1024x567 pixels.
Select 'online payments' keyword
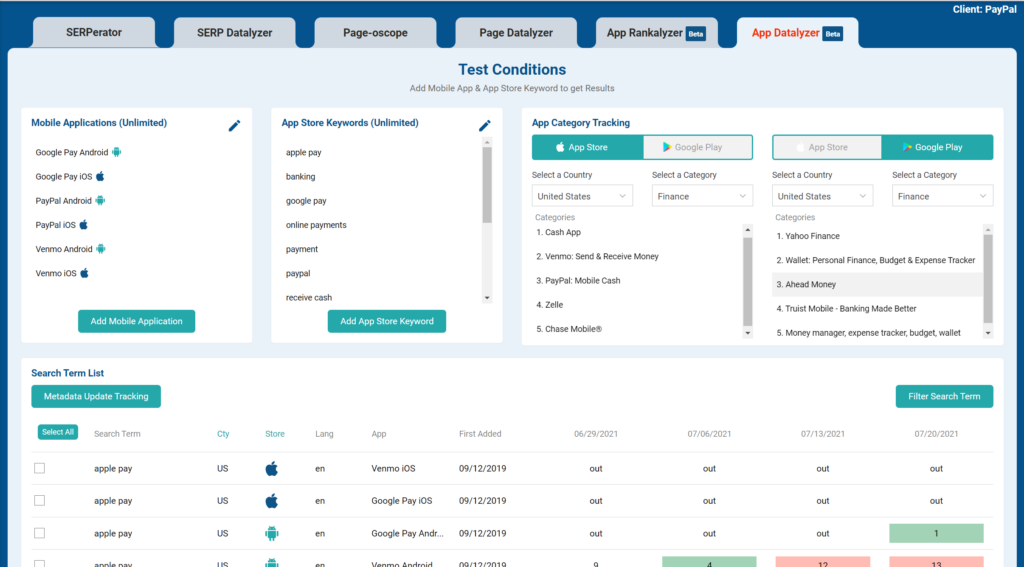pyautogui.click(x=316, y=225)
